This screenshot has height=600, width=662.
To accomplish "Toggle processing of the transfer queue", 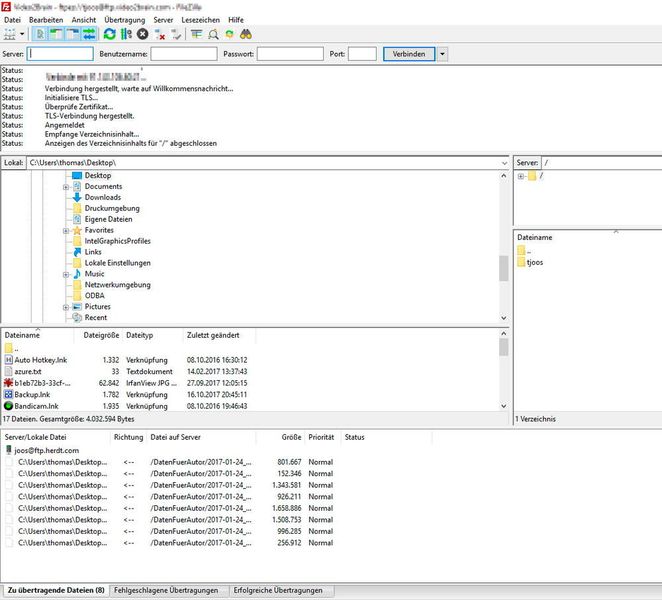I will (x=126, y=34).
